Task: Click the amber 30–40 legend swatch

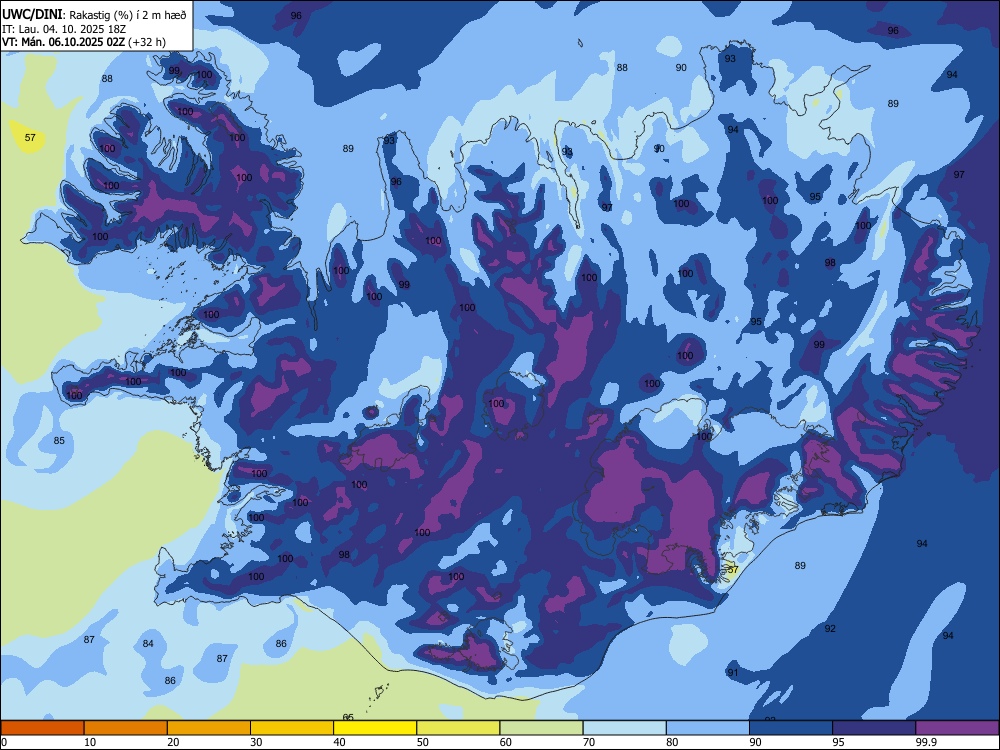Action: point(292,728)
